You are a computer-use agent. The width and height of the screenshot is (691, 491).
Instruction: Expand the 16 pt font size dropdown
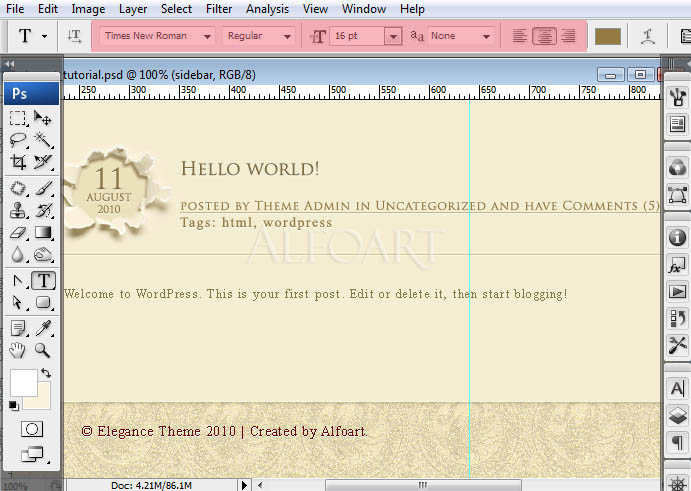(393, 37)
